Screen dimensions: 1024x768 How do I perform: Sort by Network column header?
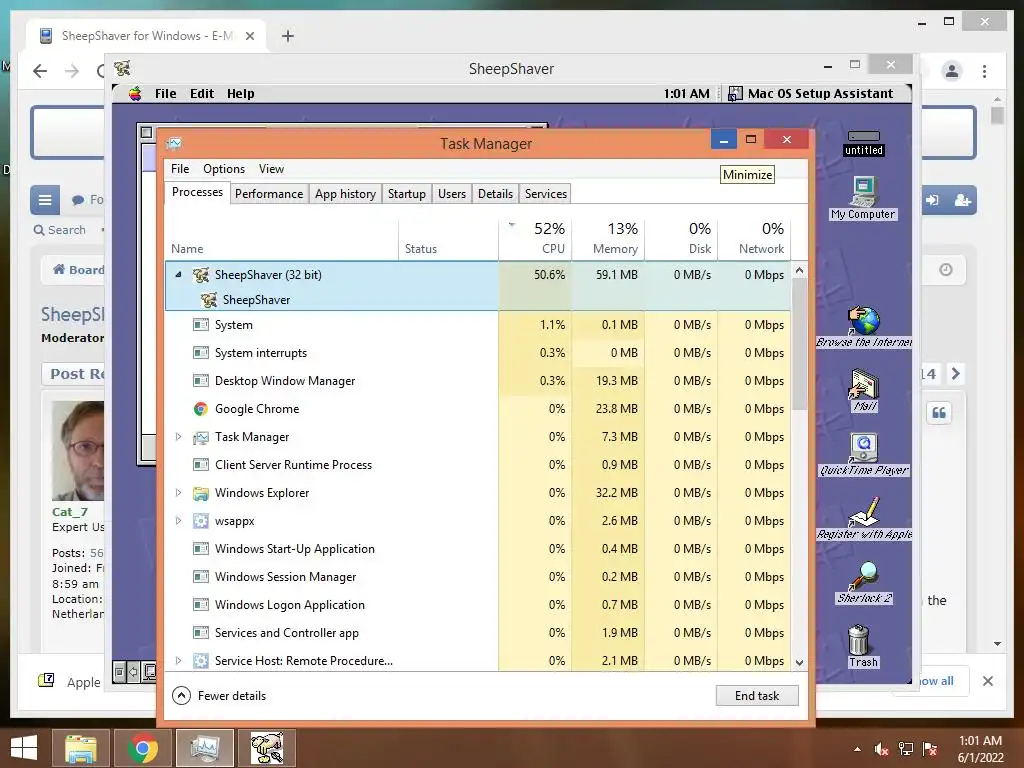pos(754,238)
